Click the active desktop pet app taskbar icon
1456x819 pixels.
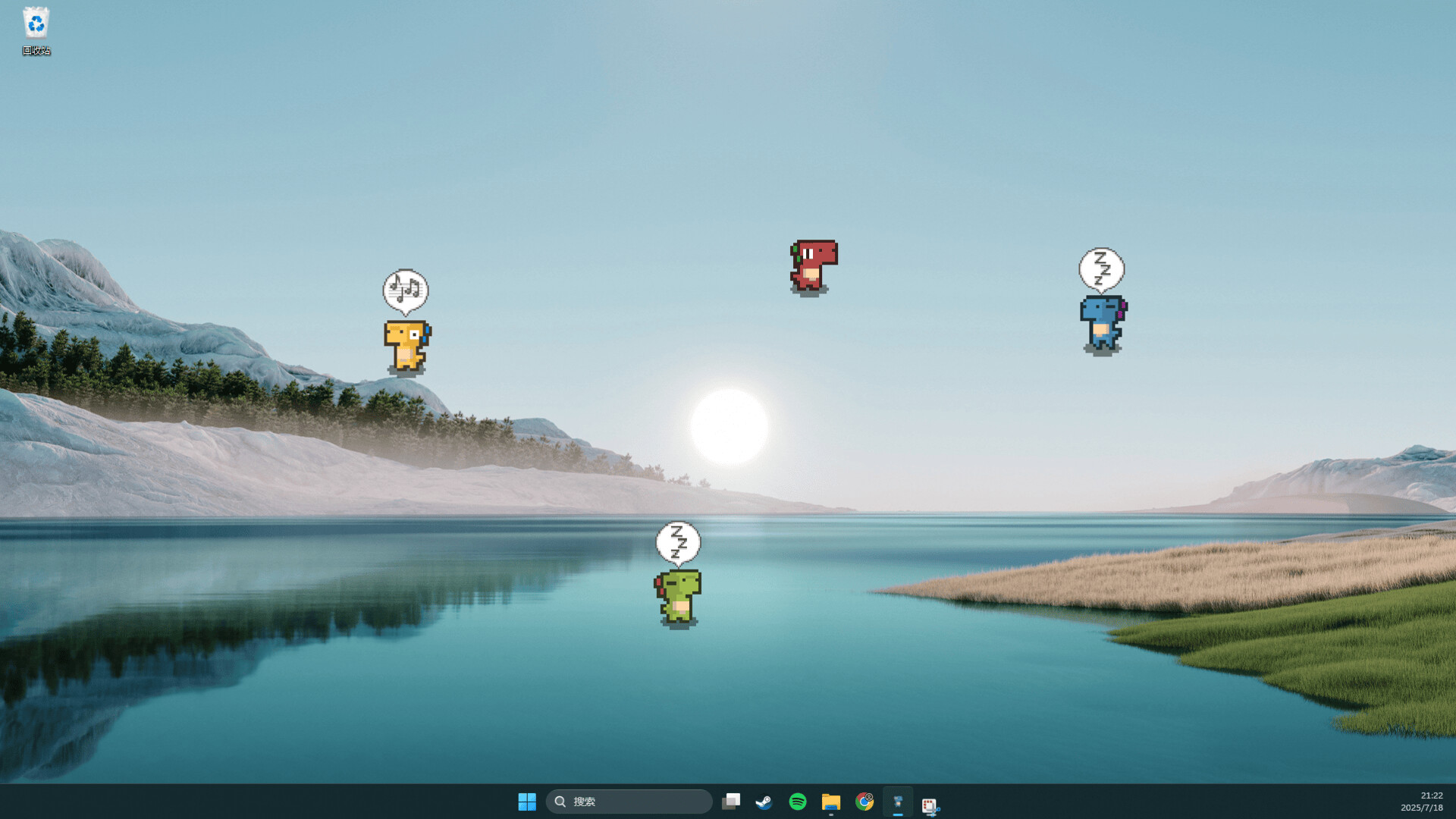coord(897,801)
